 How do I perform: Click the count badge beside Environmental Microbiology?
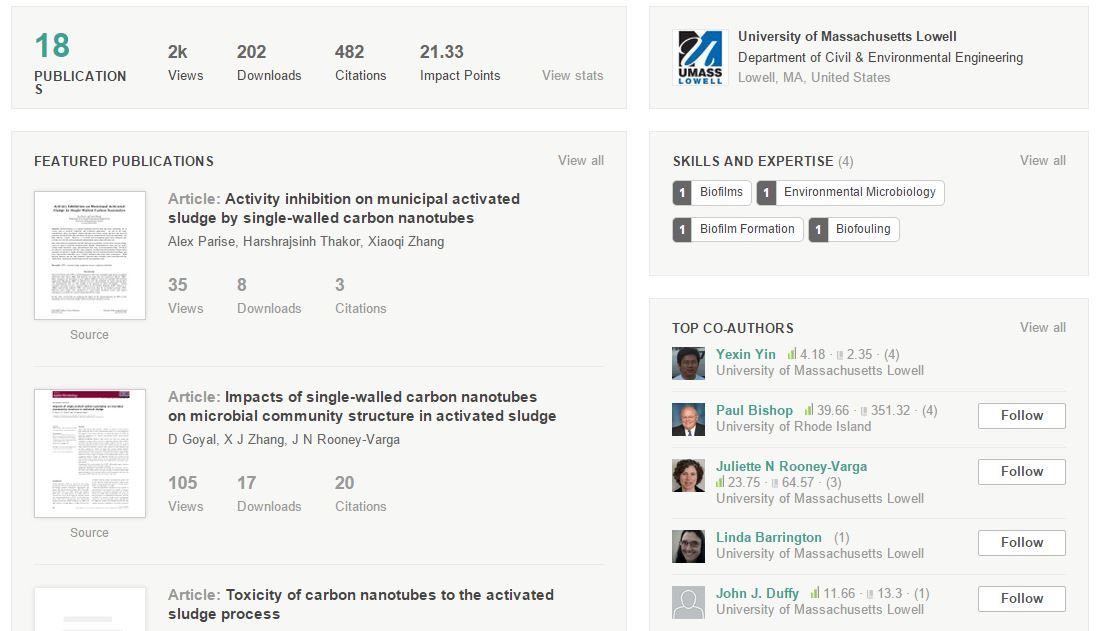(766, 192)
